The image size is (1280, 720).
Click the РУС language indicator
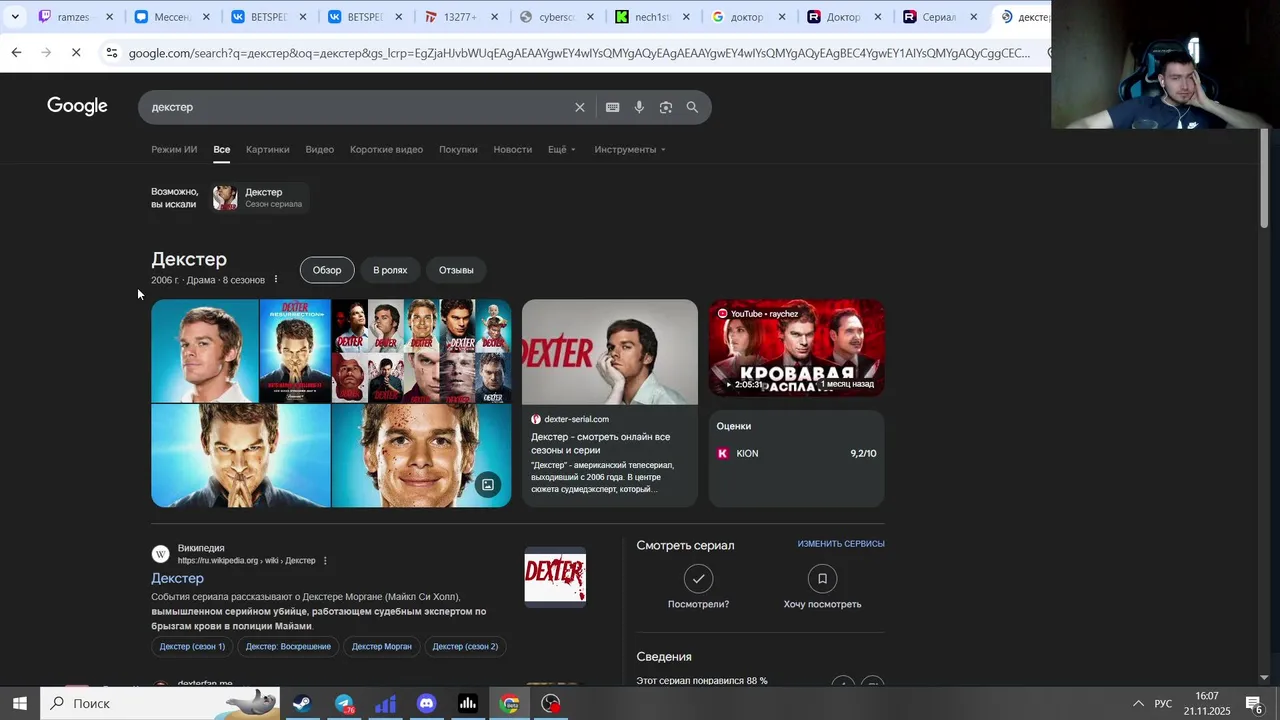point(1163,704)
